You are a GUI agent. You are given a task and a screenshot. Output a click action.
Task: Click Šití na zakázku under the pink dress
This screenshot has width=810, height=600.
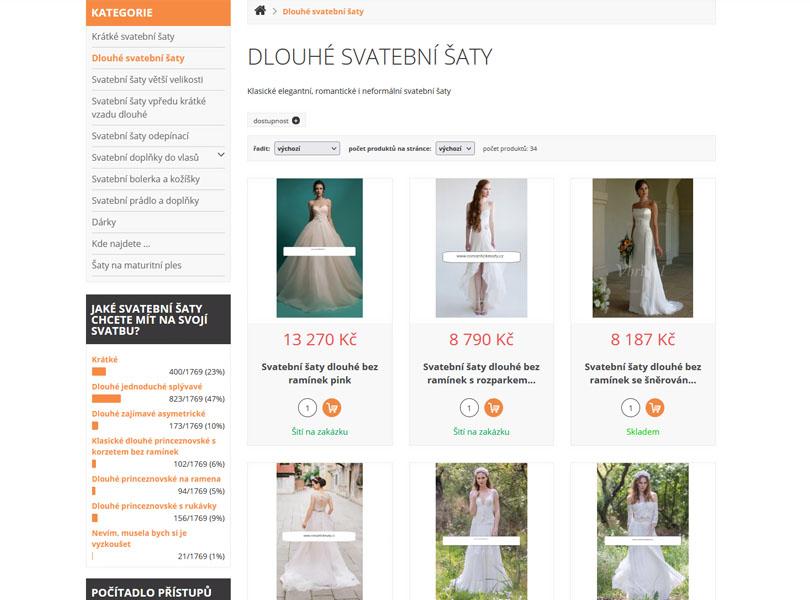[320, 432]
